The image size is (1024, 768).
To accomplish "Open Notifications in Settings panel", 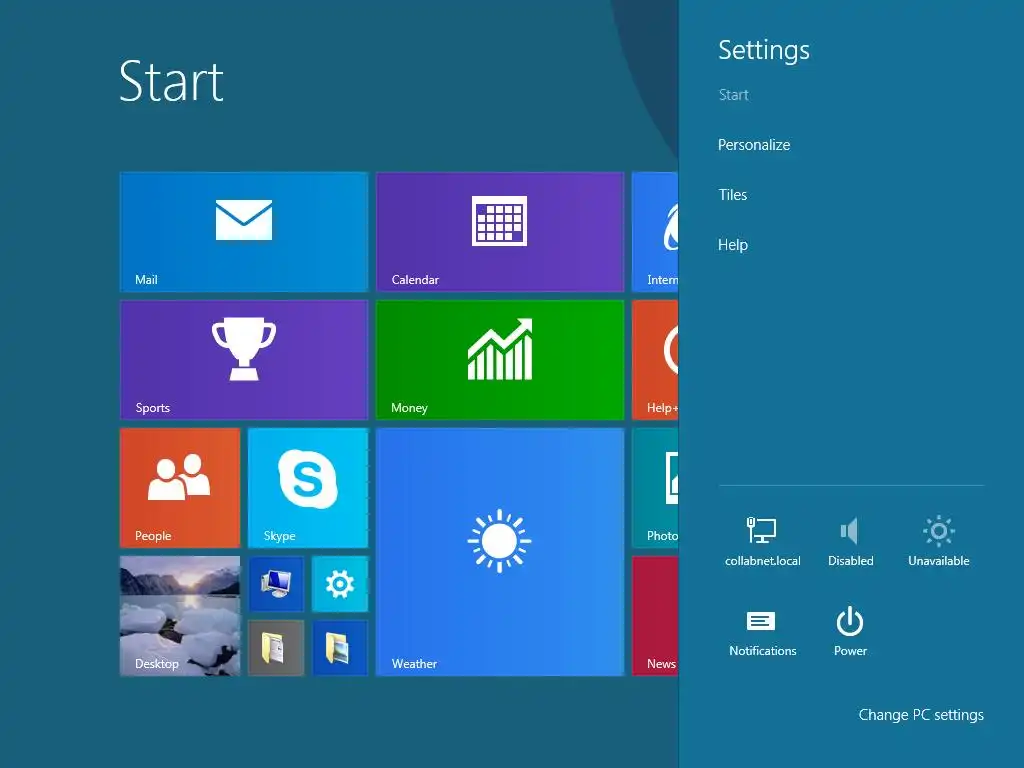I will [x=762, y=632].
